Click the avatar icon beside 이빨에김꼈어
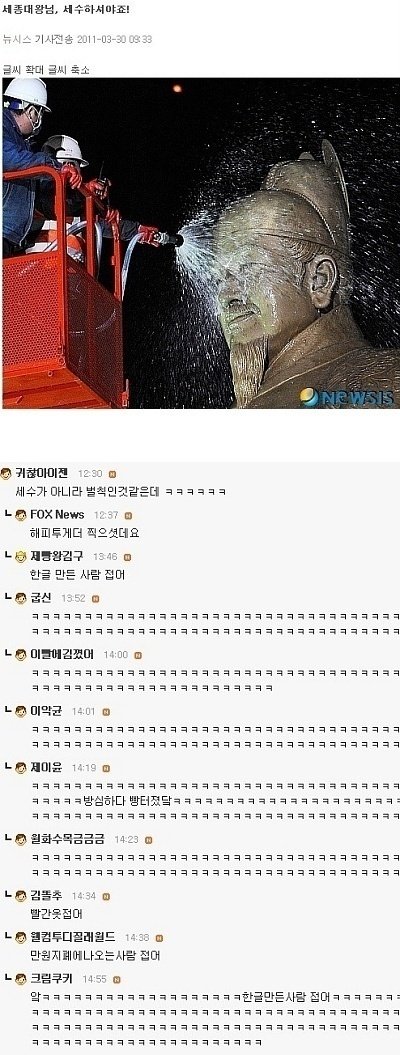This screenshot has width=400, height=1055. (x=22, y=655)
